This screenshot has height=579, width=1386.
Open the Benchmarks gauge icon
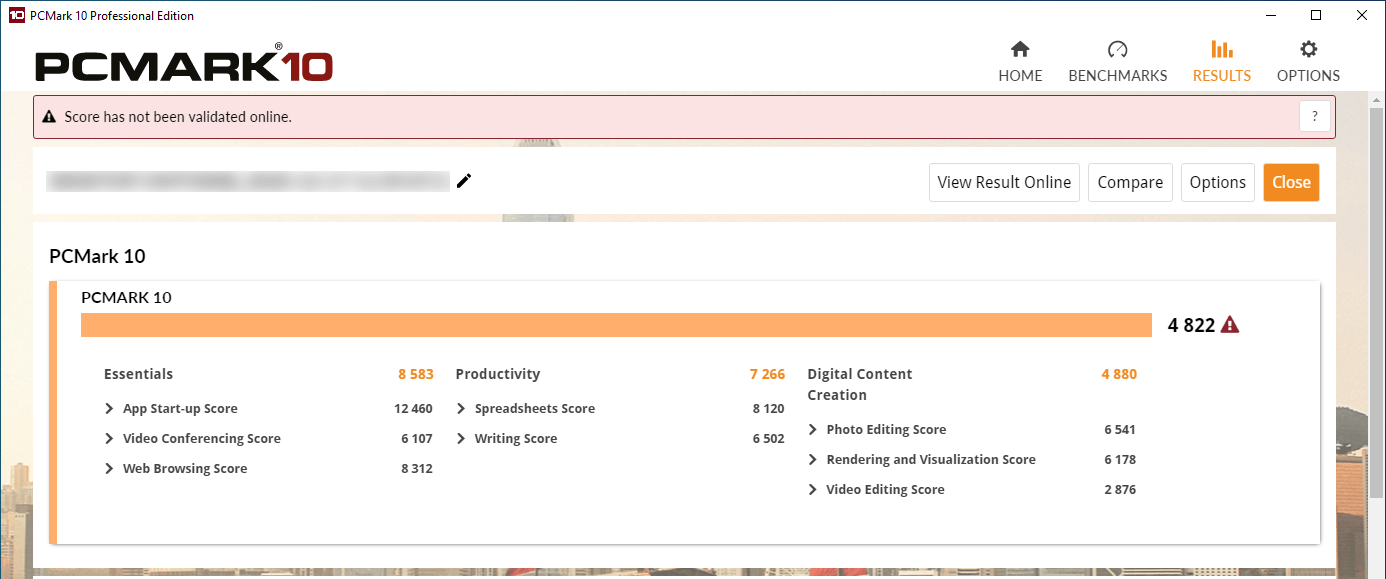coord(1118,49)
